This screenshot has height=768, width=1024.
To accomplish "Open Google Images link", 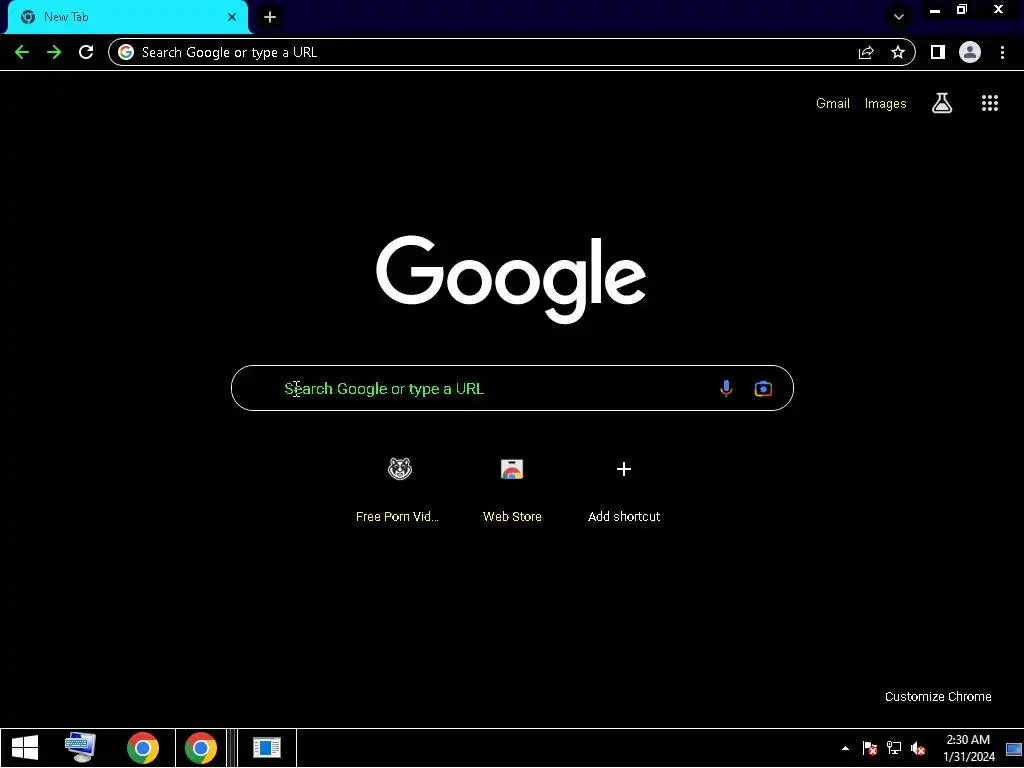I will [886, 103].
